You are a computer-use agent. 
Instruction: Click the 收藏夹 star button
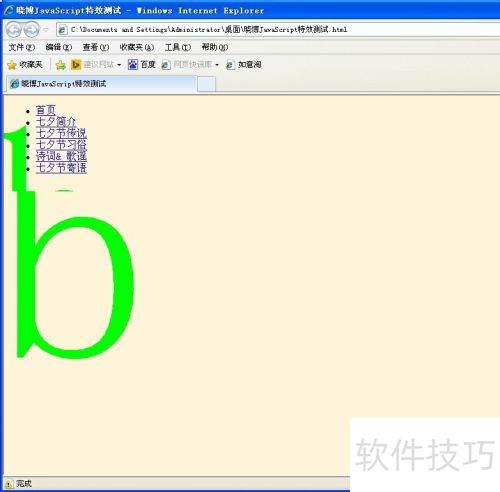pos(25,64)
